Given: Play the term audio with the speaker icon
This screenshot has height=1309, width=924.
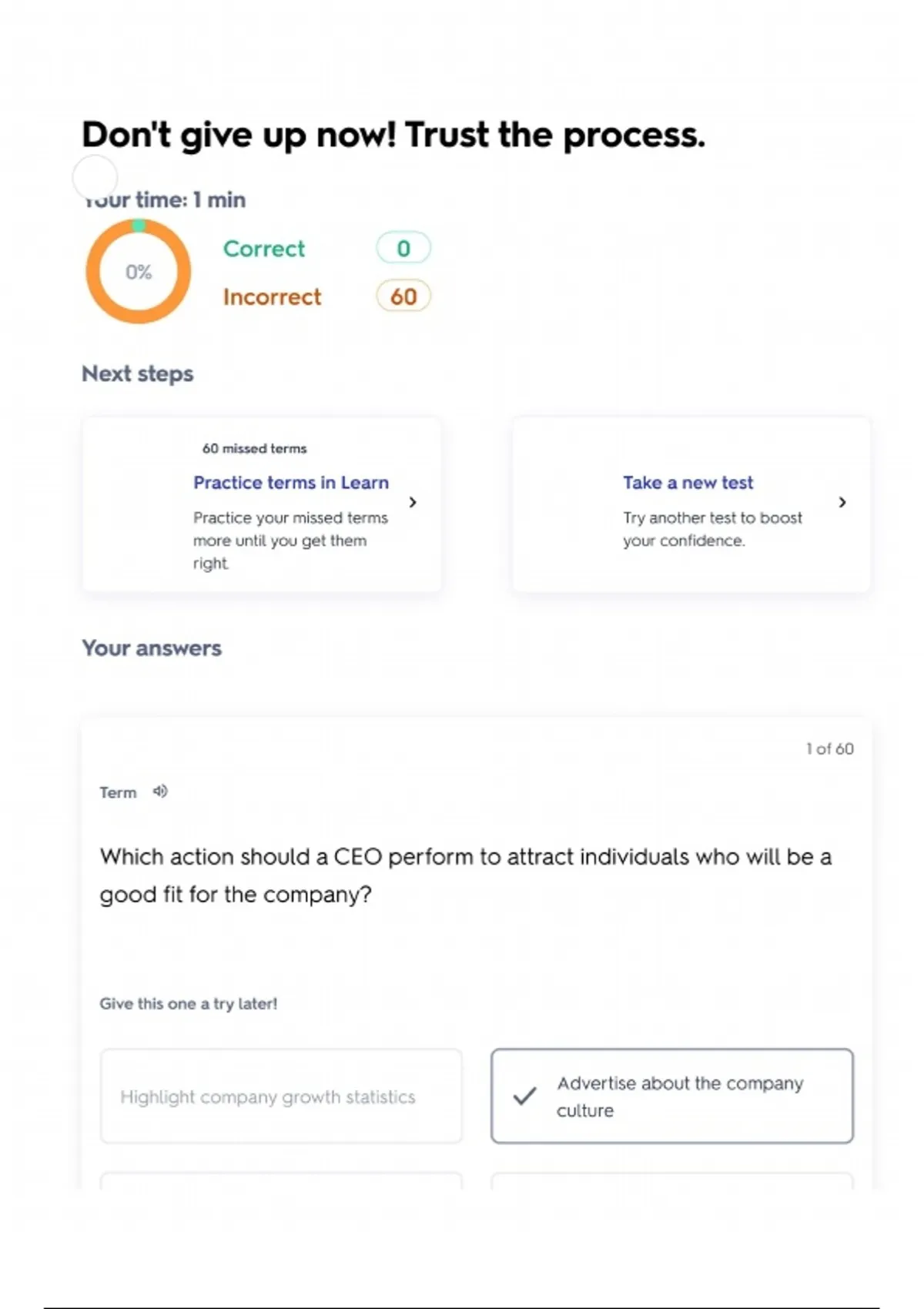Looking at the screenshot, I should (x=160, y=792).
